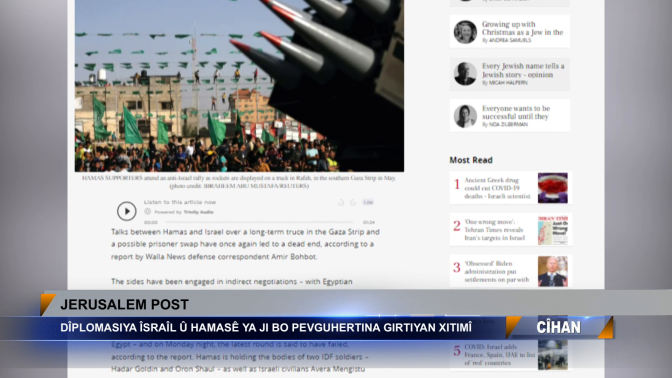Click the Tehran Times front page thumbnail
Viewport: 672px width, 378px height.
pos(553,230)
